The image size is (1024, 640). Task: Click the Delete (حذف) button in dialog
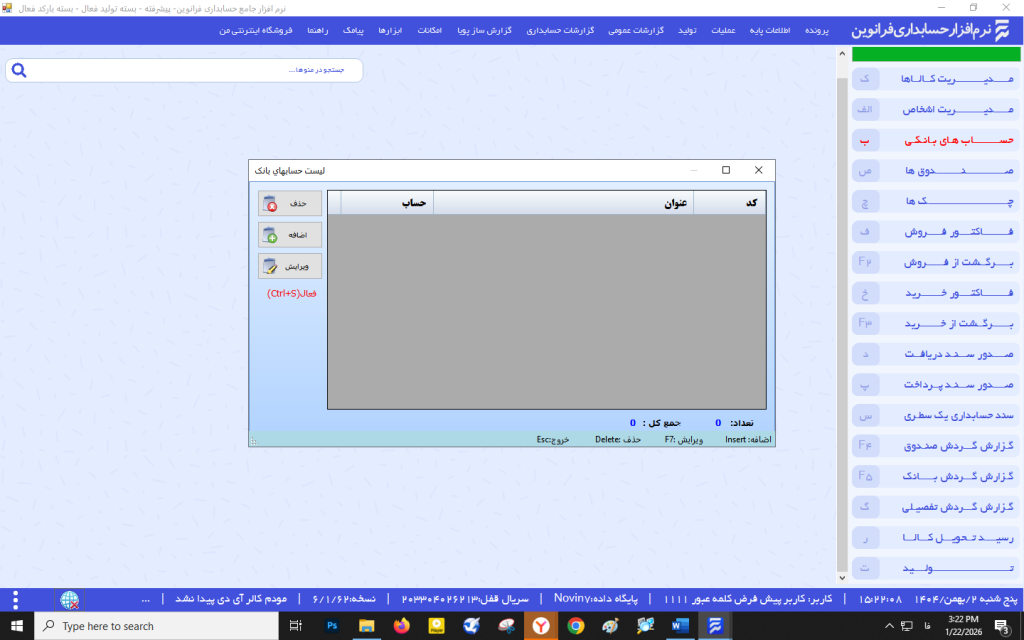290,204
